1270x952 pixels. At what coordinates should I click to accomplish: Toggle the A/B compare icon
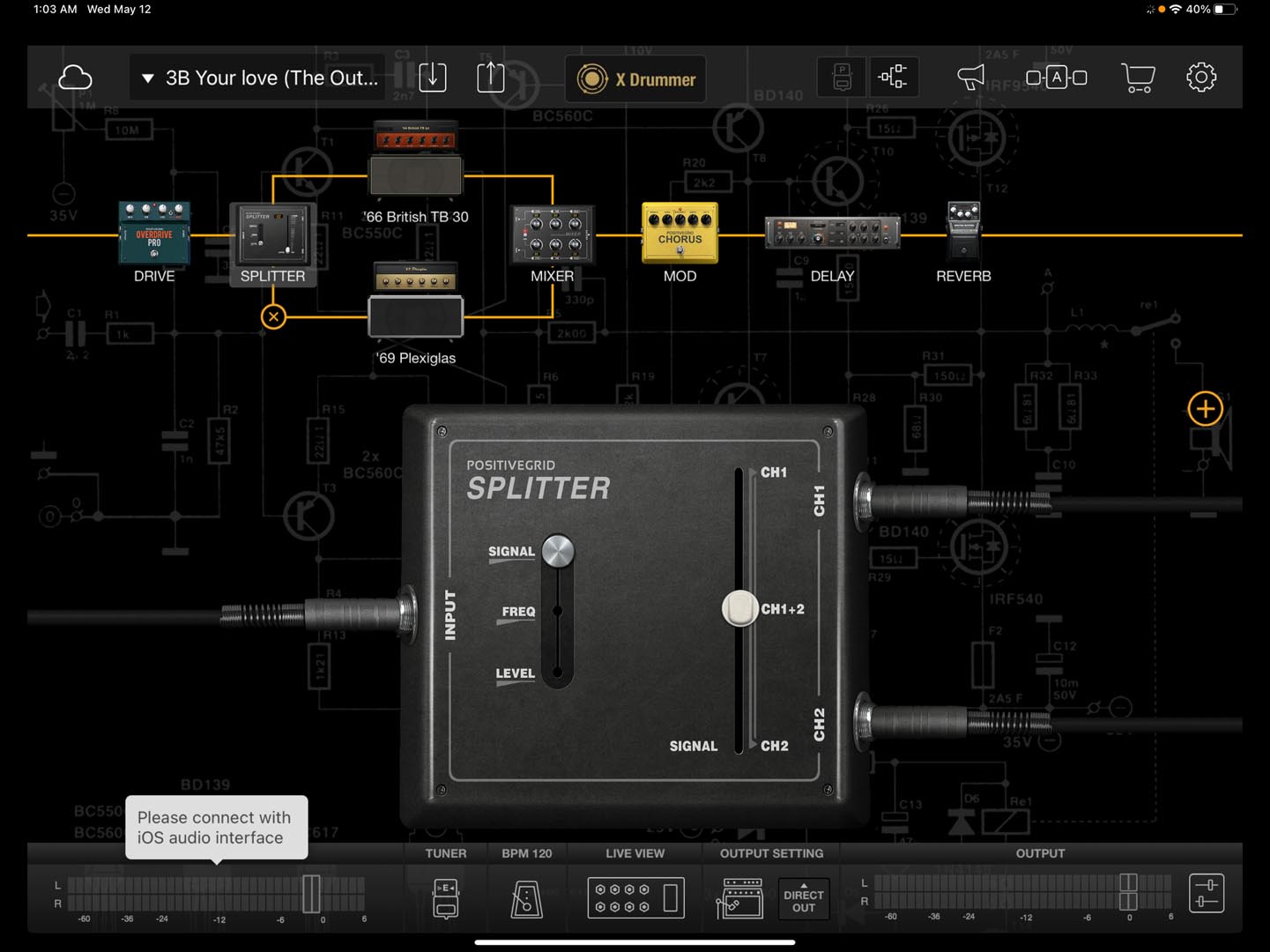(x=1056, y=78)
